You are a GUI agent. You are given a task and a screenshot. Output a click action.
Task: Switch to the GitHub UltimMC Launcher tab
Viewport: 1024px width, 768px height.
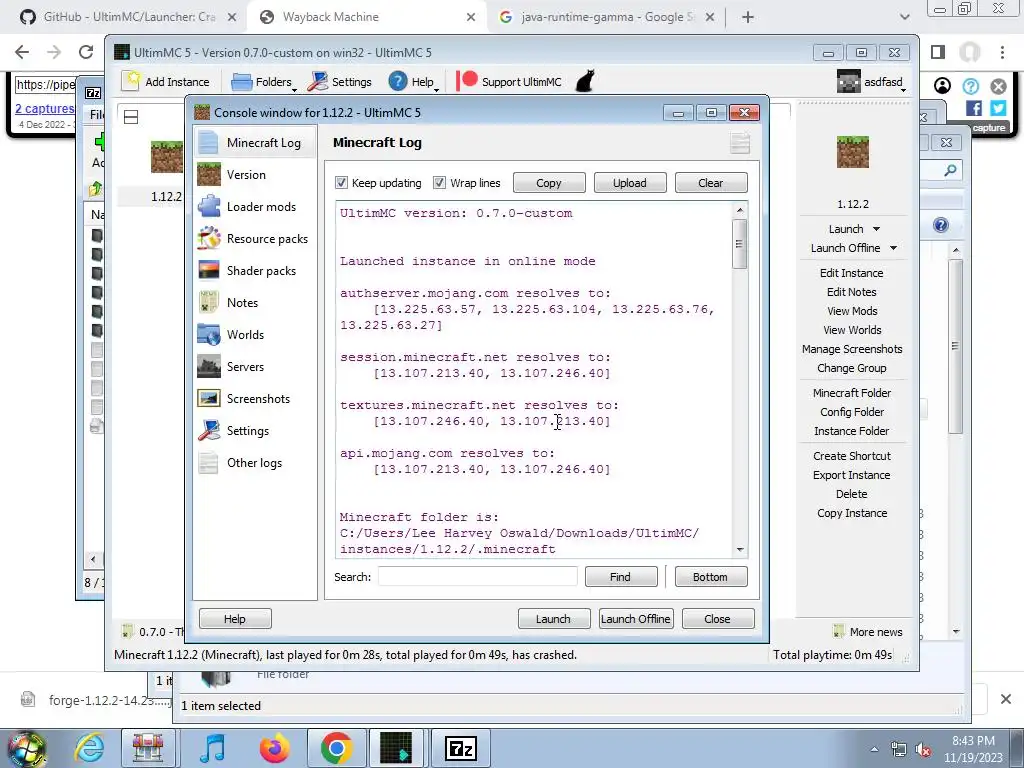(x=128, y=17)
